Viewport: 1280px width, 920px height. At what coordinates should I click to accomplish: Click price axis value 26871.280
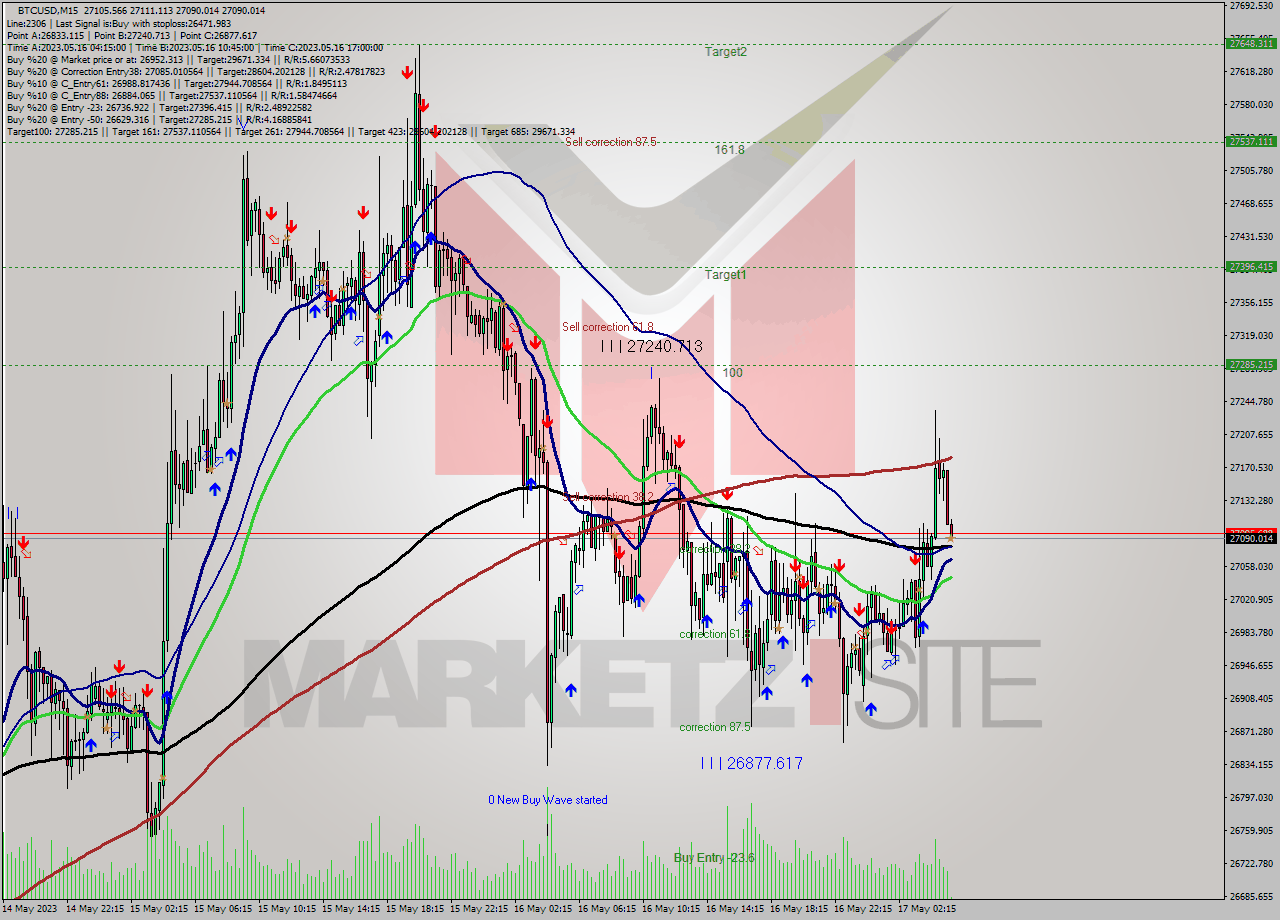(1252, 731)
